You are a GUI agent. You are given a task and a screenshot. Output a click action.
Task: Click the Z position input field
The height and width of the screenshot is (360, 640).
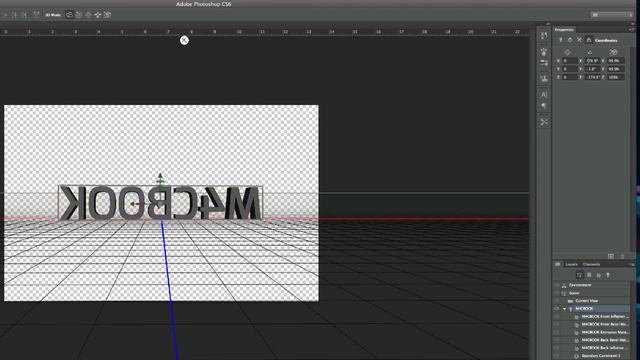570,77
